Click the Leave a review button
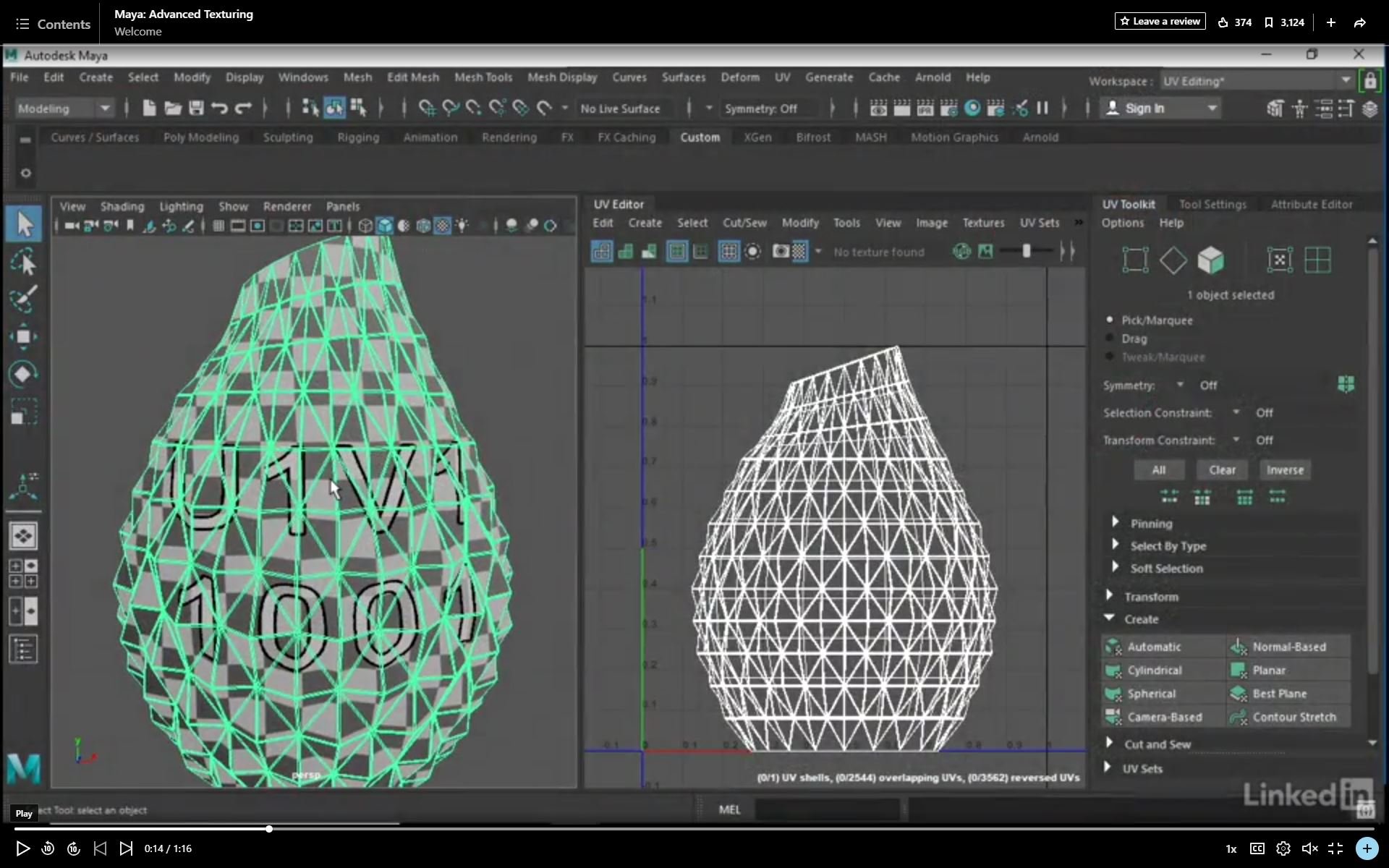This screenshot has height=868, width=1389. pos(1160,22)
